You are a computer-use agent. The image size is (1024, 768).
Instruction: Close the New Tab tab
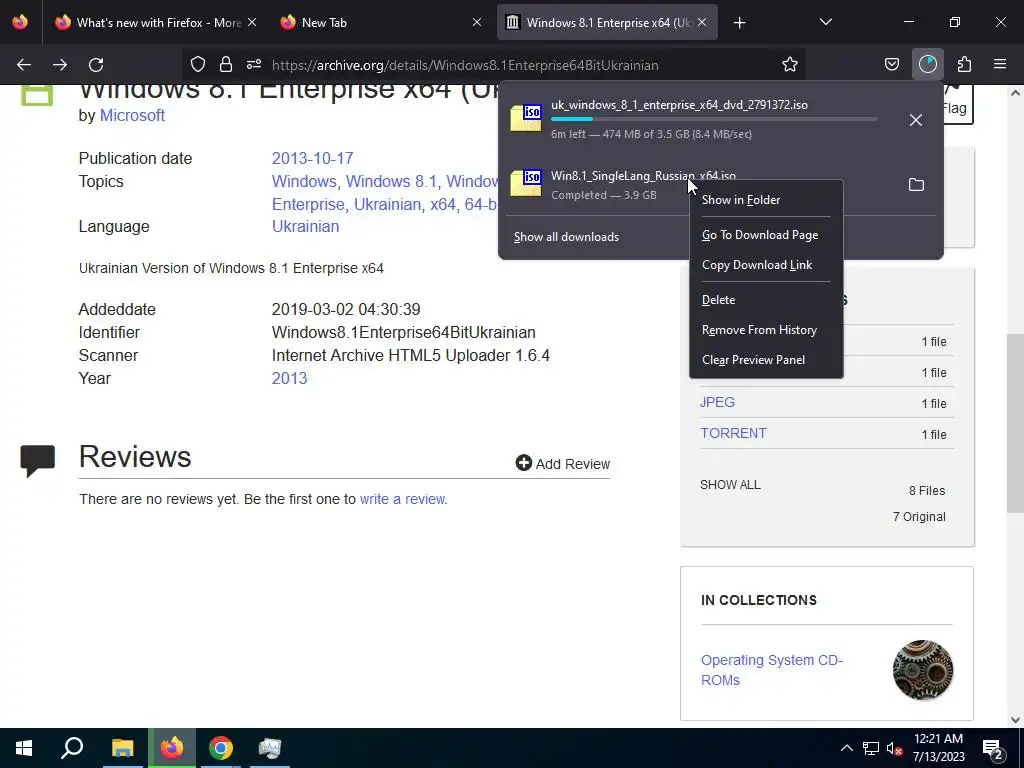477,22
